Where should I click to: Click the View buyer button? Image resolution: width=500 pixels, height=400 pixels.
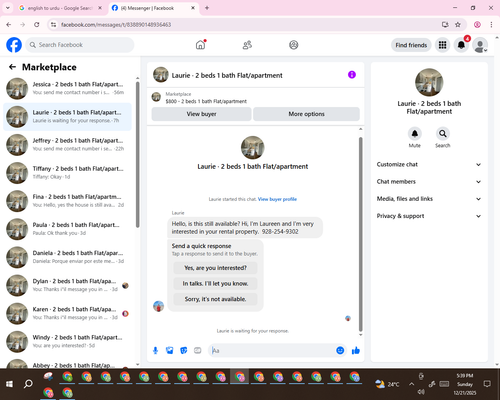point(201,114)
